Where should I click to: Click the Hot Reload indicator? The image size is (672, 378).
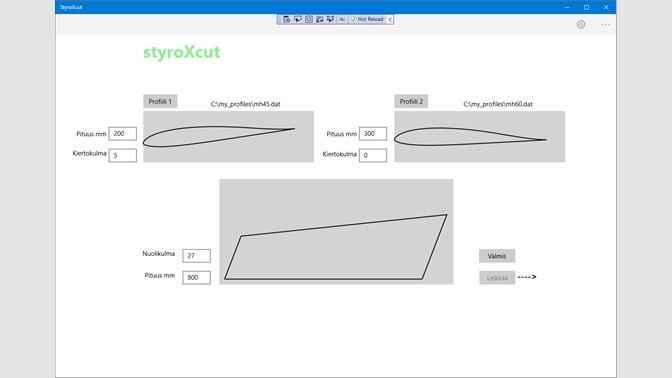point(367,19)
